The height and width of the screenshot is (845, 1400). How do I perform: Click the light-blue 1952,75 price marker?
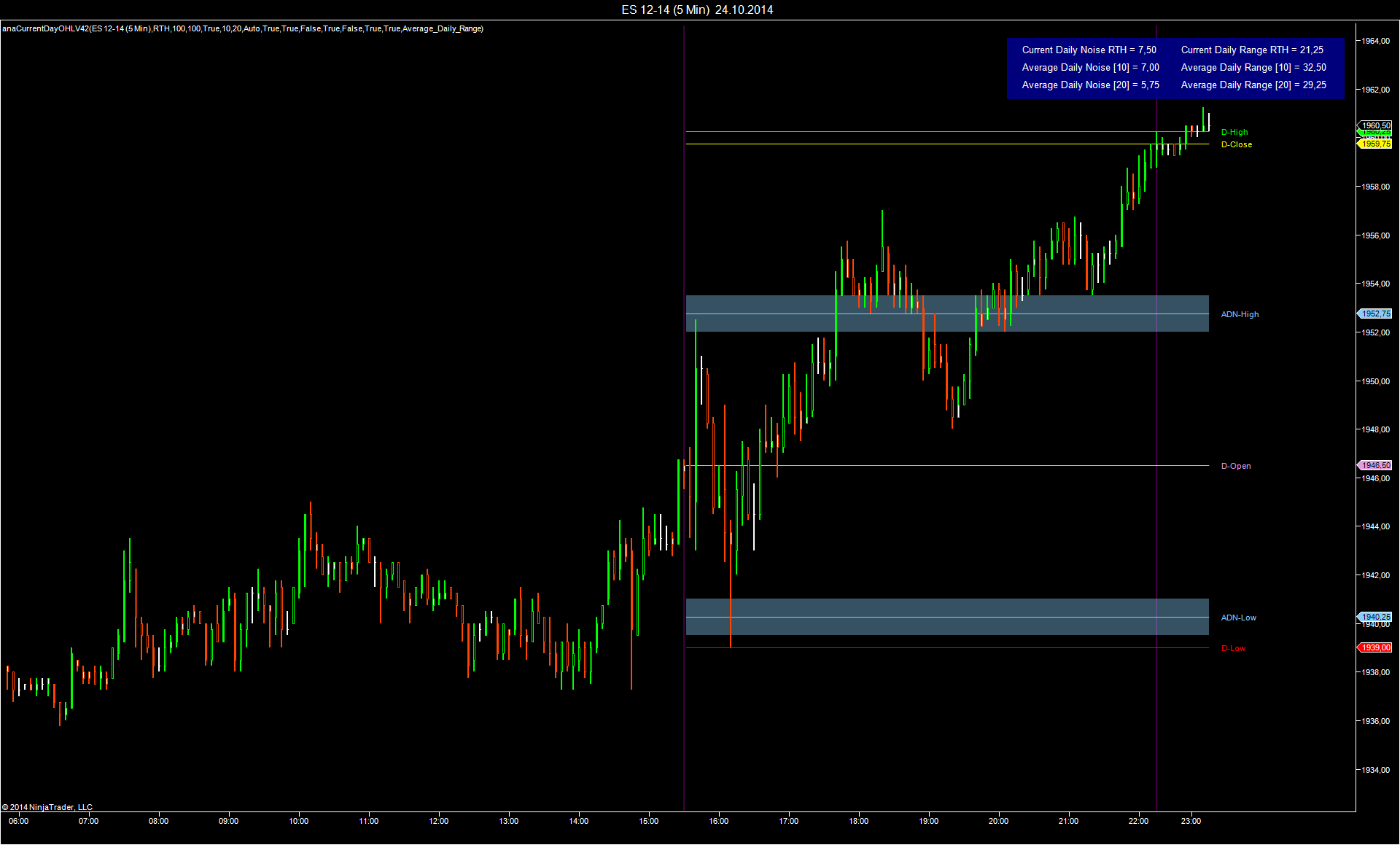1375,314
